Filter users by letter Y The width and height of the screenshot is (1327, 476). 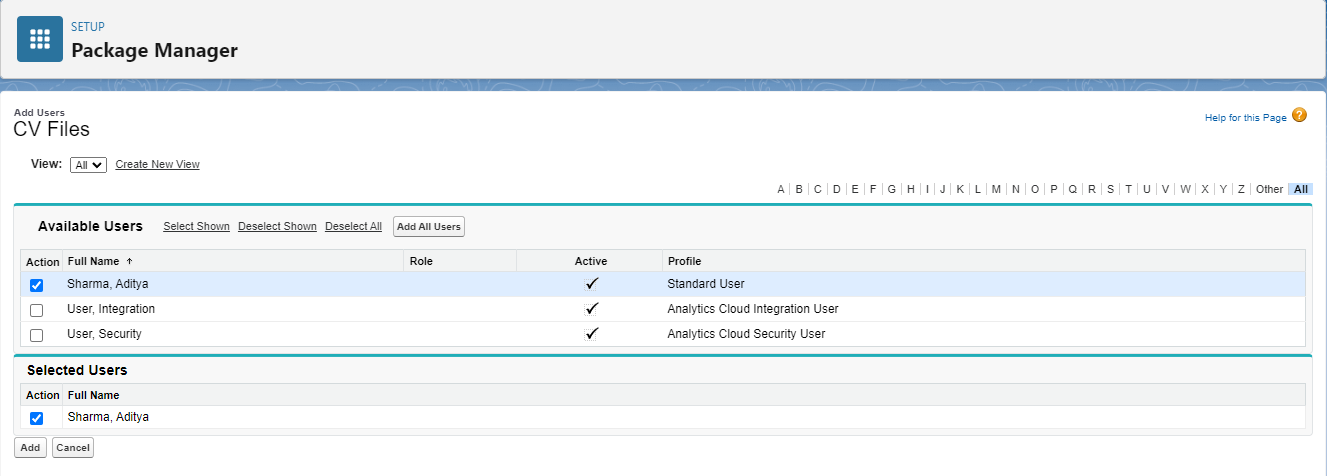click(1223, 189)
